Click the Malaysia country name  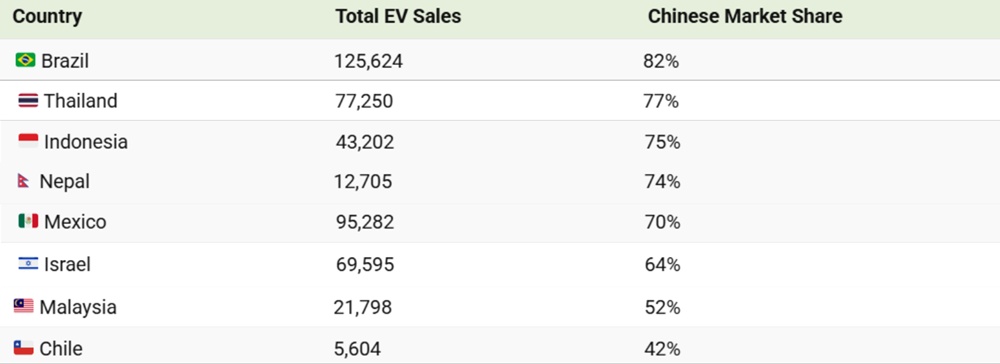pyautogui.click(x=78, y=308)
